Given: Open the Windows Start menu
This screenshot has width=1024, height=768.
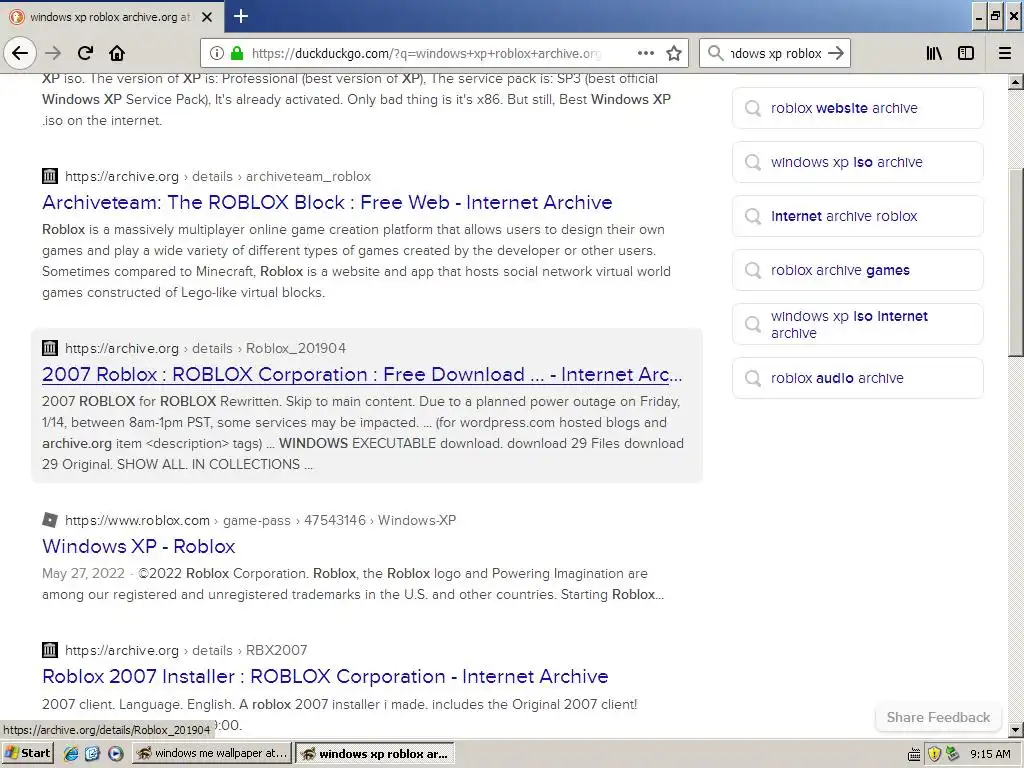Looking at the screenshot, I should [x=27, y=753].
